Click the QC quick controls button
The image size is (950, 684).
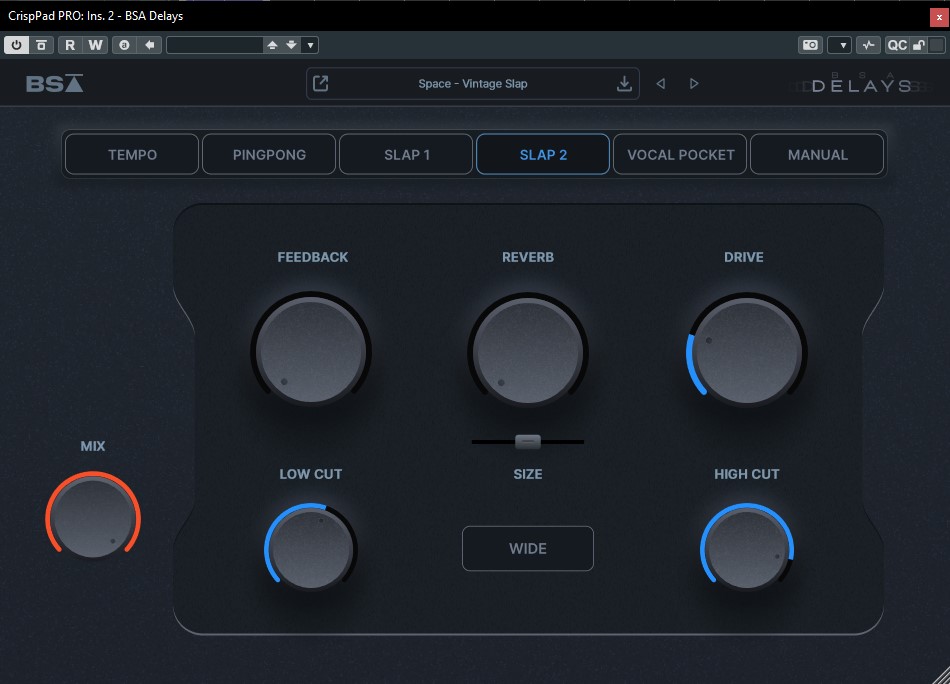(x=897, y=45)
